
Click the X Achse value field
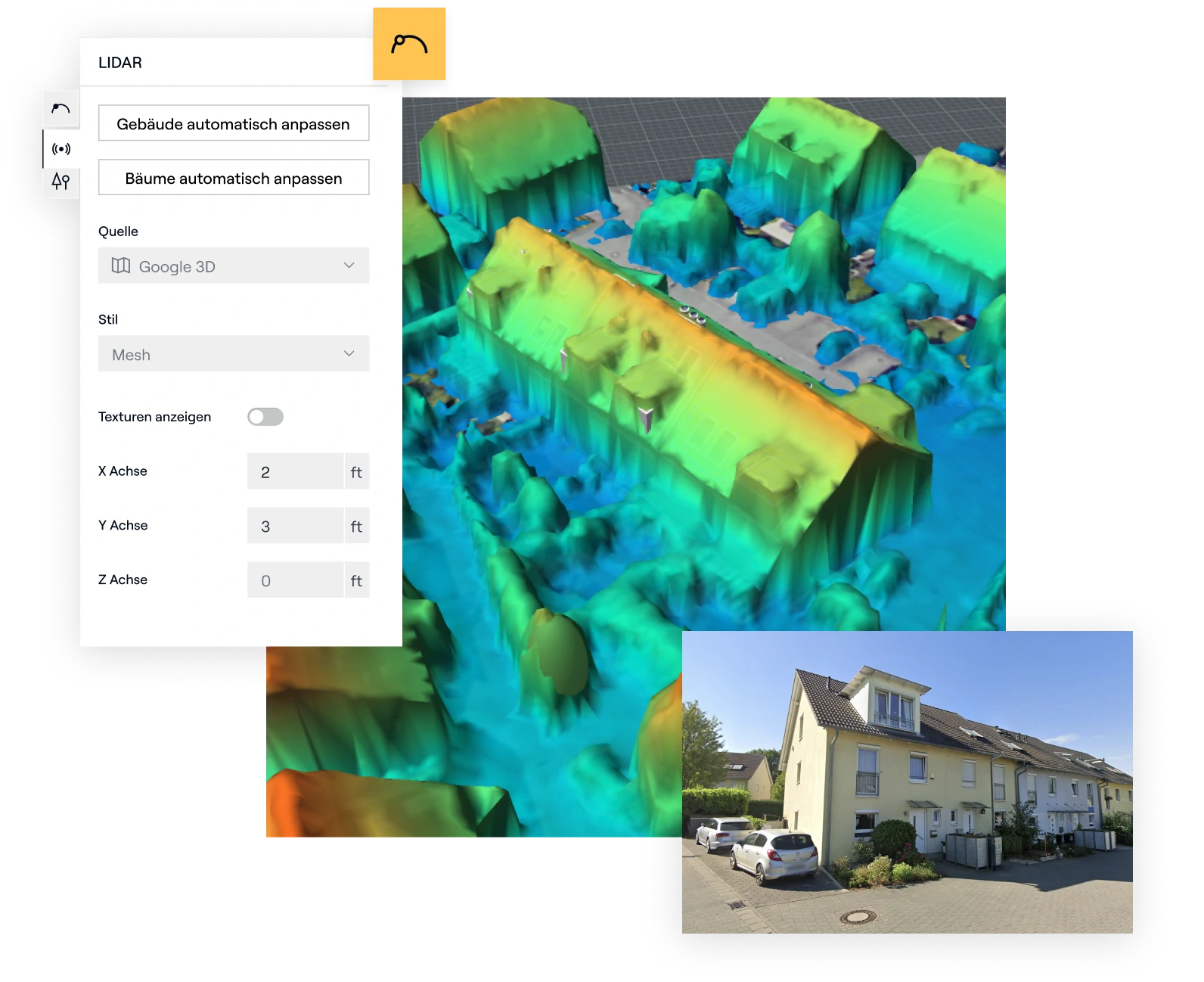point(296,471)
